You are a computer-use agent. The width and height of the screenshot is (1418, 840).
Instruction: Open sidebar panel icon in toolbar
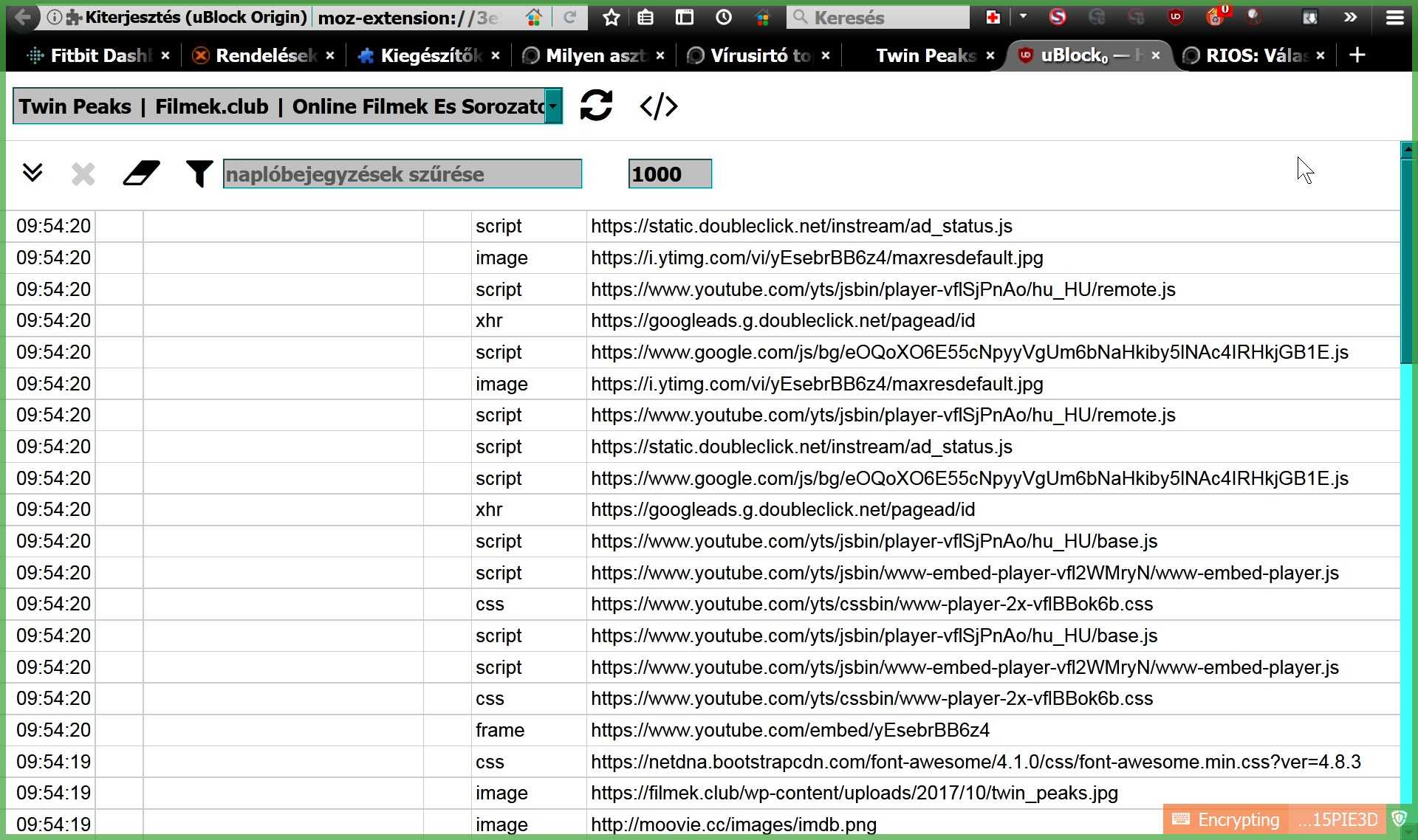(685, 17)
